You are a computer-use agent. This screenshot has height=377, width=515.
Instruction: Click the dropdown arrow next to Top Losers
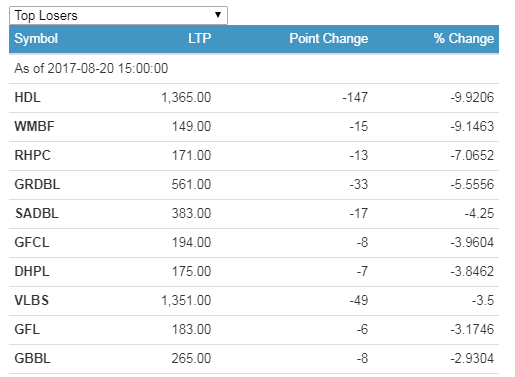pos(218,15)
